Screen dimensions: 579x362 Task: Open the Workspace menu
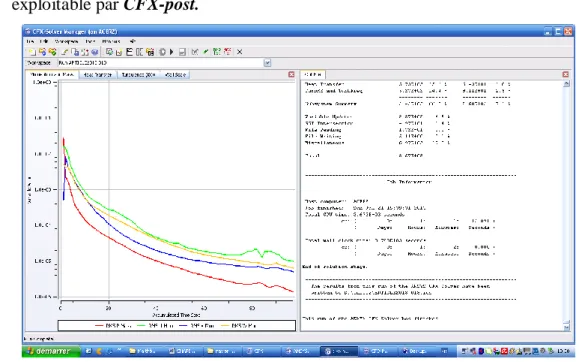tap(66, 41)
